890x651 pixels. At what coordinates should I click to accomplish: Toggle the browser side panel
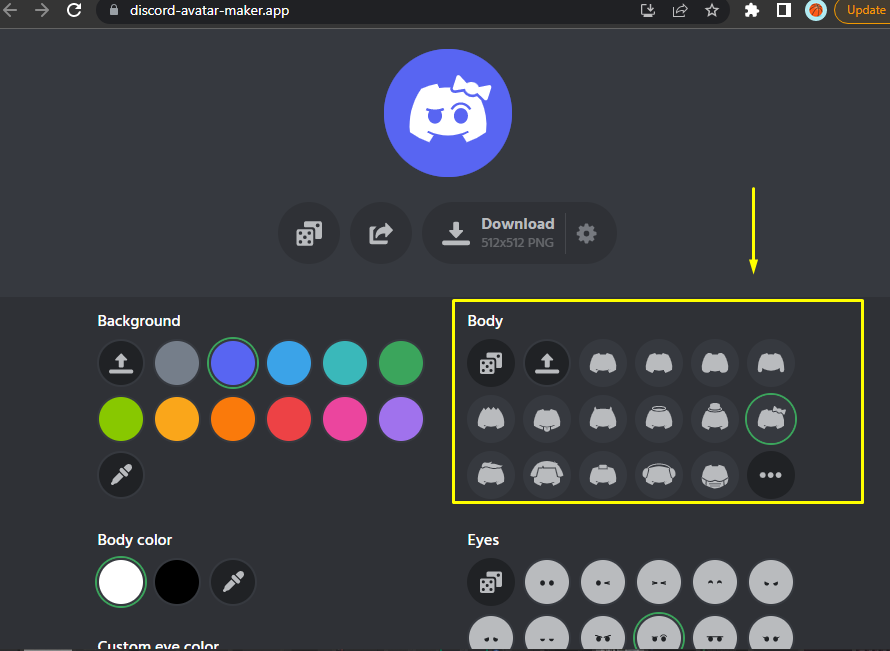point(784,10)
